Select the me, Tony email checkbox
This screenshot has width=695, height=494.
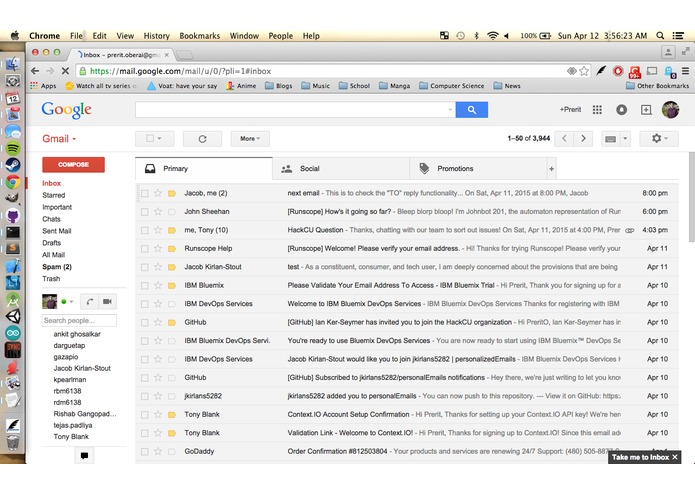144,230
